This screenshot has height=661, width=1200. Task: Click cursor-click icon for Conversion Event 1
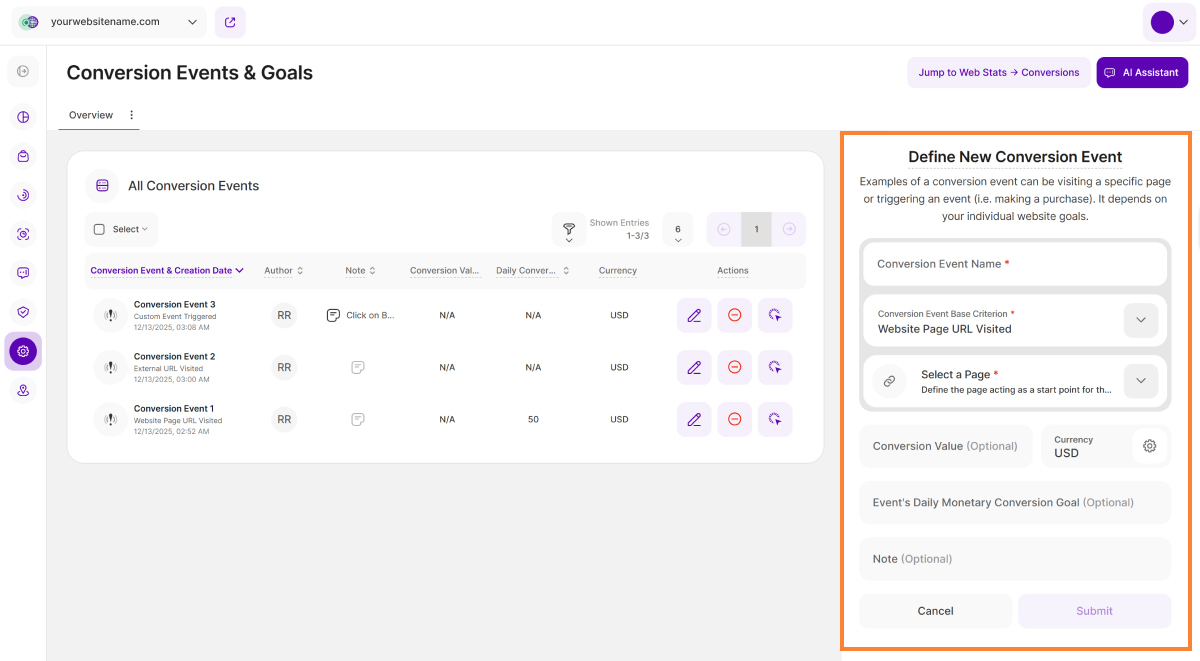(x=774, y=419)
